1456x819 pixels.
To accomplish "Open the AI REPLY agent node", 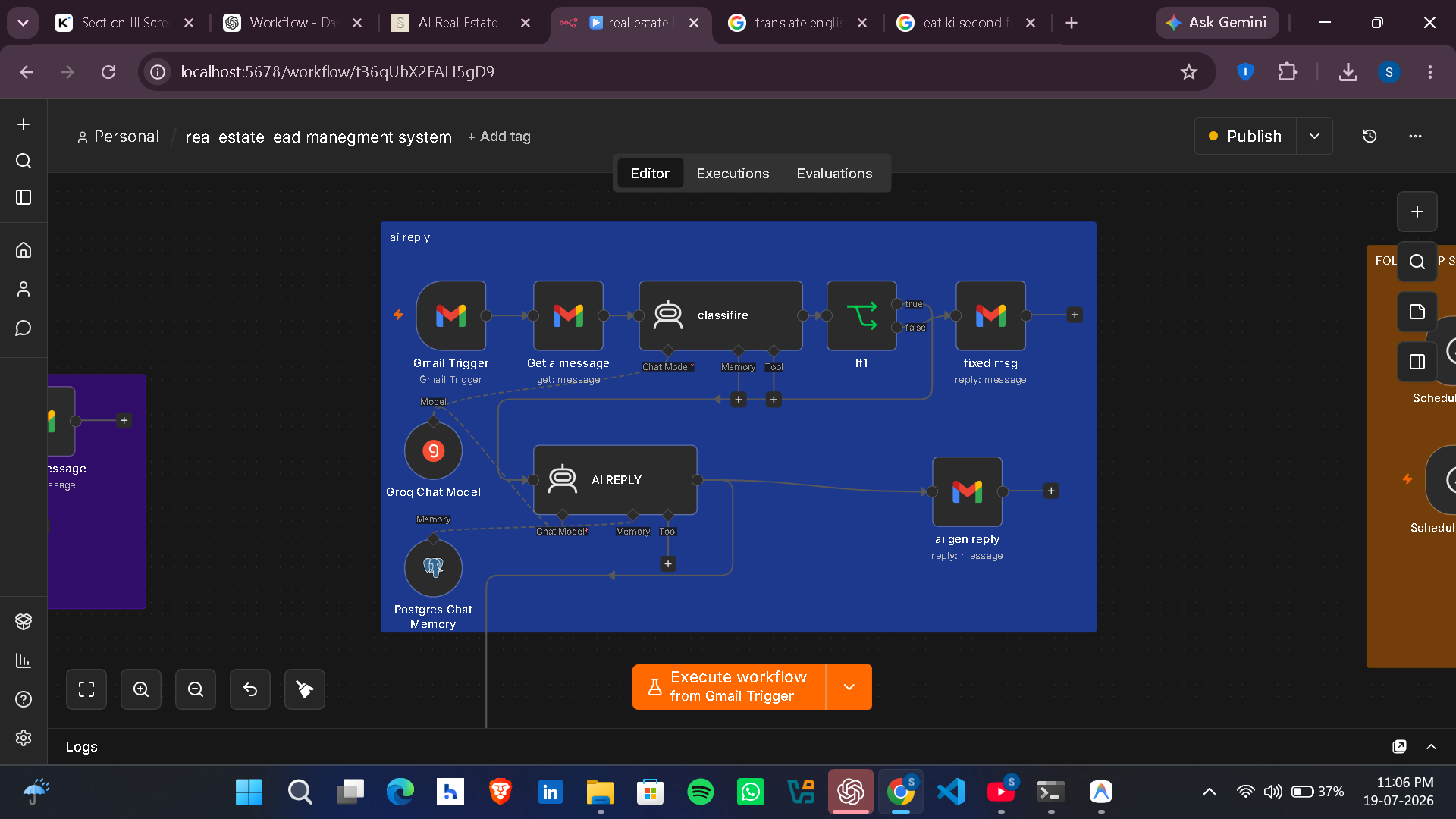I will click(615, 480).
